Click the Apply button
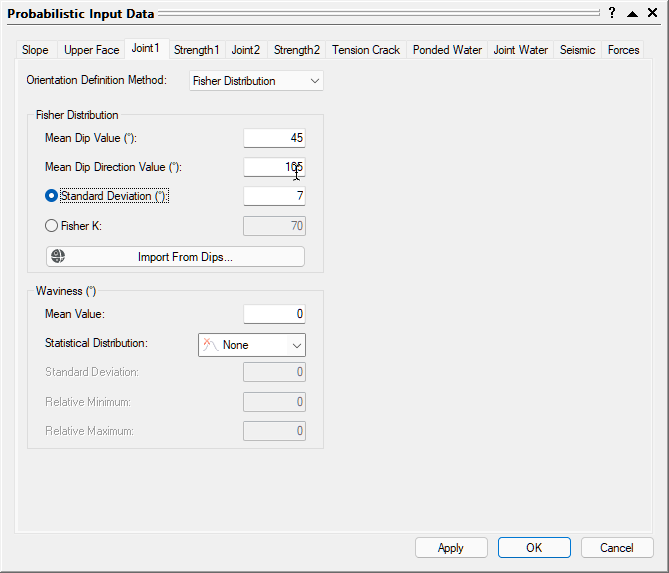Image resolution: width=669 pixels, height=573 pixels. coord(451,547)
